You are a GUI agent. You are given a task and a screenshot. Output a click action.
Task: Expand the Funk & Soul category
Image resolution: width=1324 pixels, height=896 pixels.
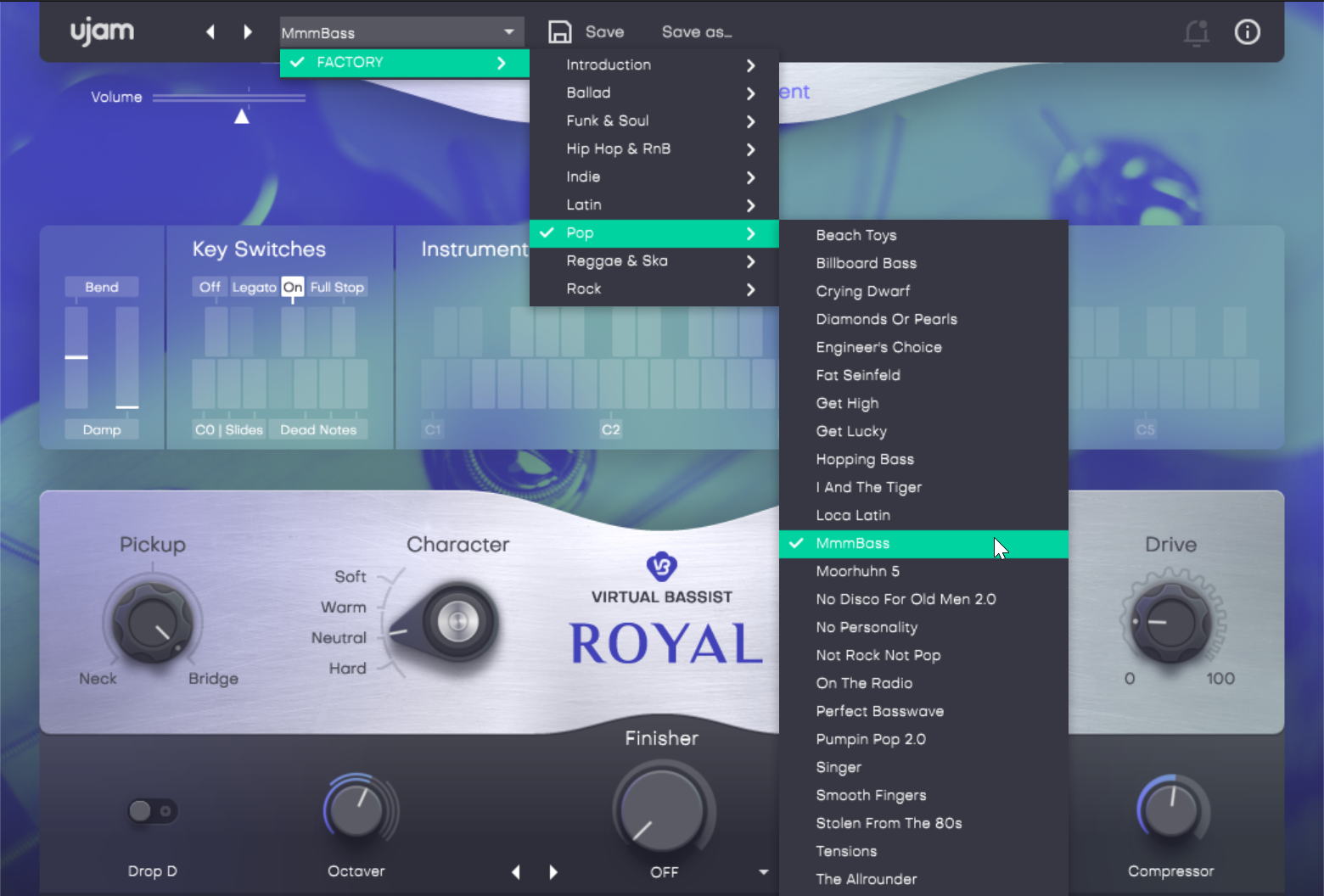(x=654, y=121)
